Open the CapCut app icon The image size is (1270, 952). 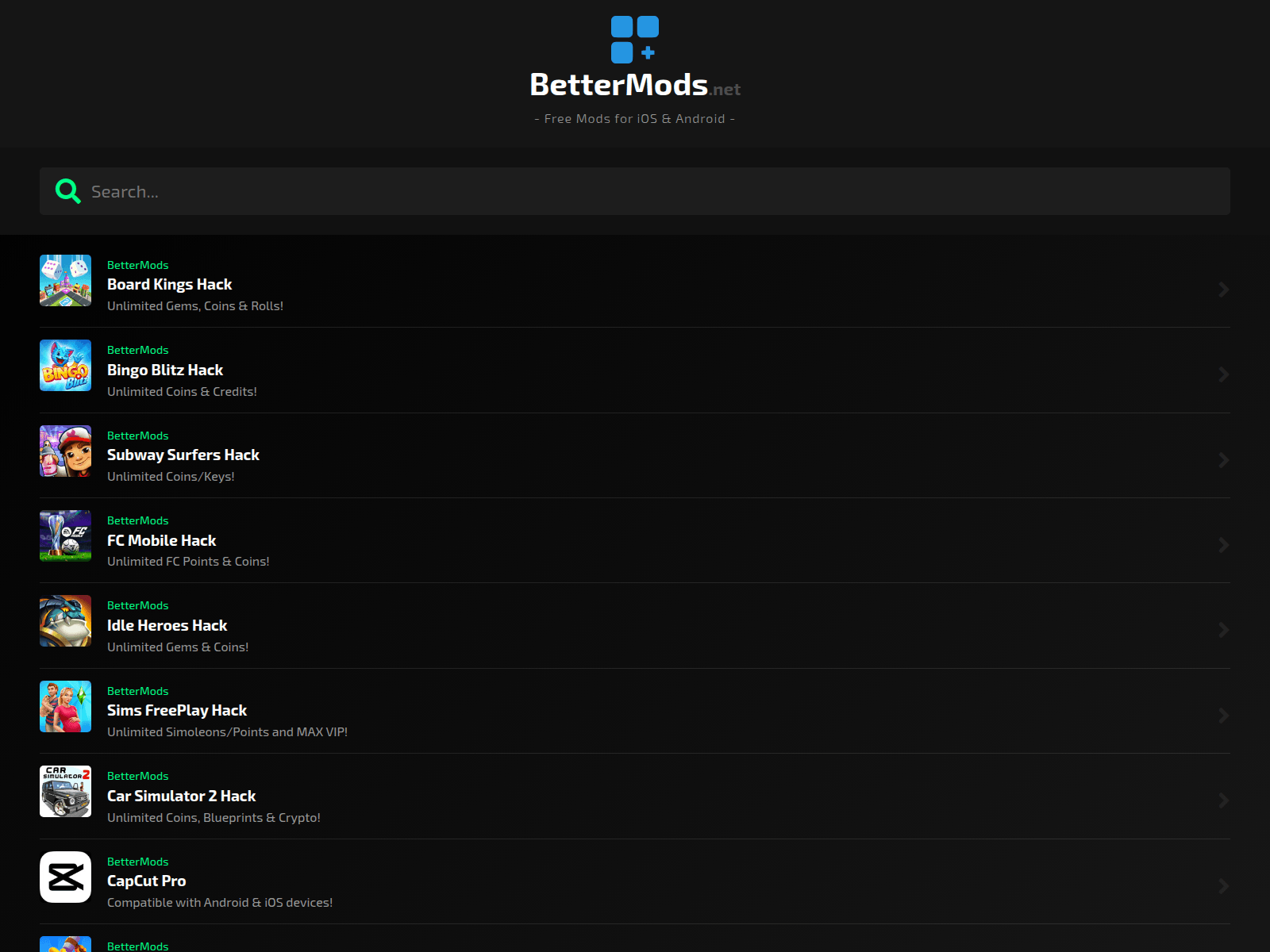tap(65, 877)
